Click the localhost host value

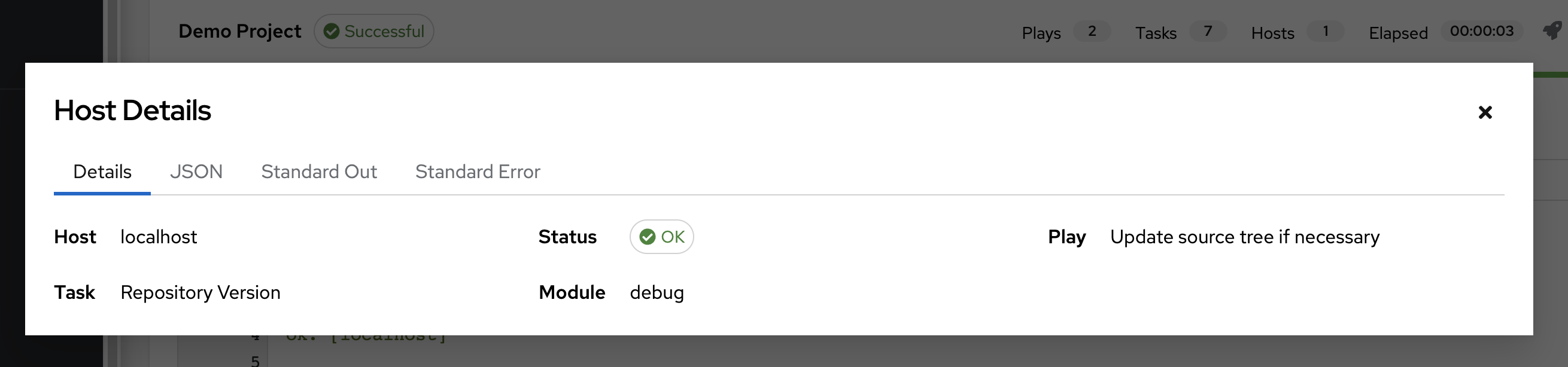coord(159,237)
